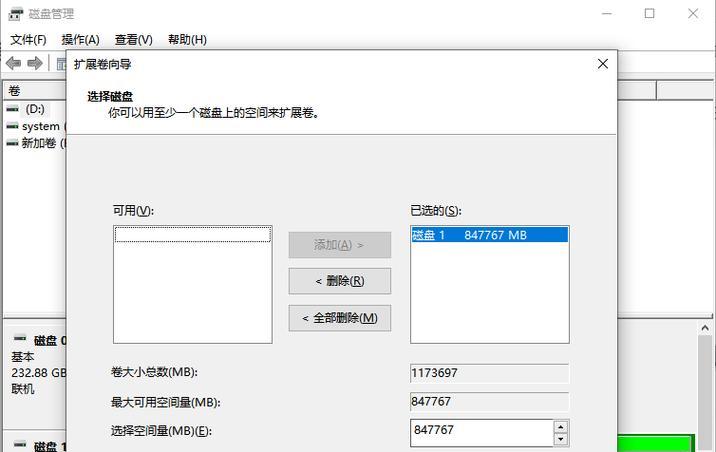Click the 卷大小总数 field showing 1173697
This screenshot has height=452, width=716.
[x=490, y=373]
